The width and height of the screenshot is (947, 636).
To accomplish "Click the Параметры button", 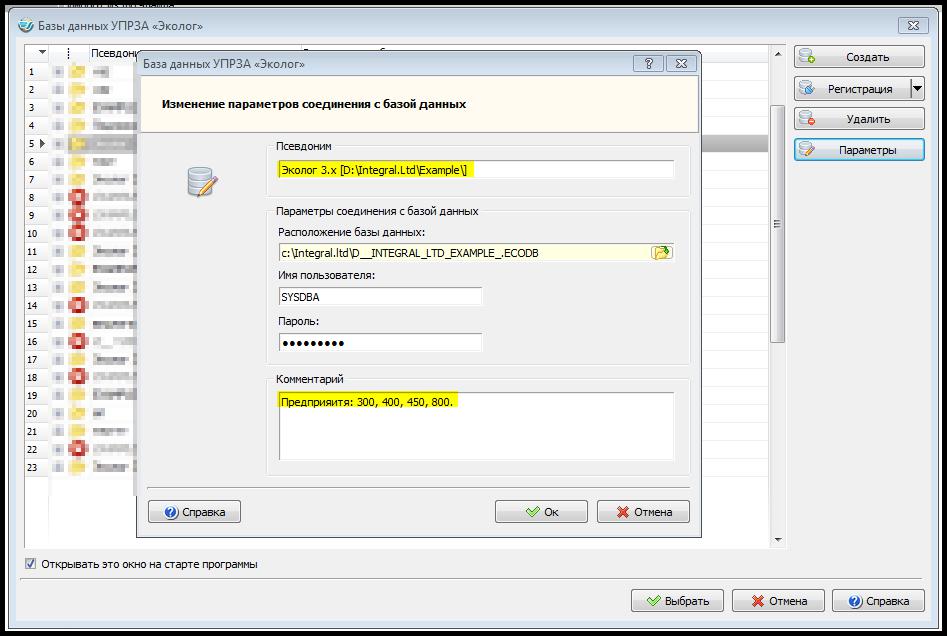I will coord(859,150).
